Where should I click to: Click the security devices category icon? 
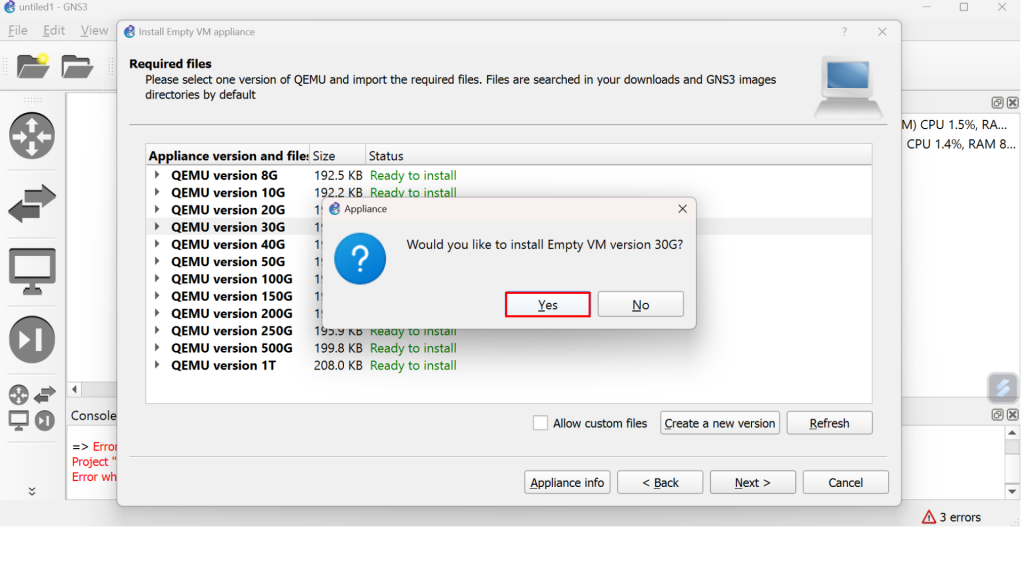pyautogui.click(x=32, y=339)
